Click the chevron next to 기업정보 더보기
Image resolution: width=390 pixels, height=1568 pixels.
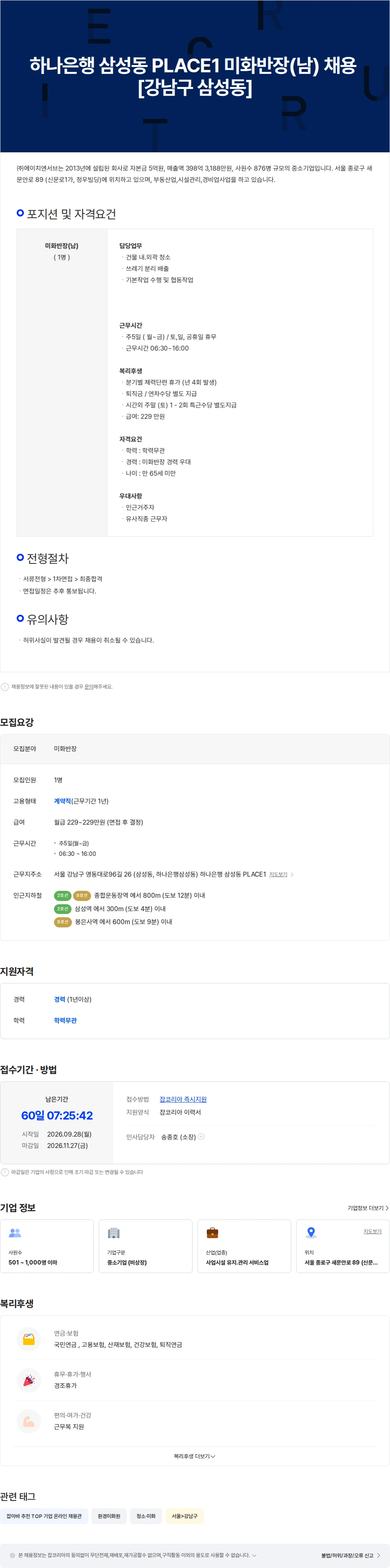387,1208
